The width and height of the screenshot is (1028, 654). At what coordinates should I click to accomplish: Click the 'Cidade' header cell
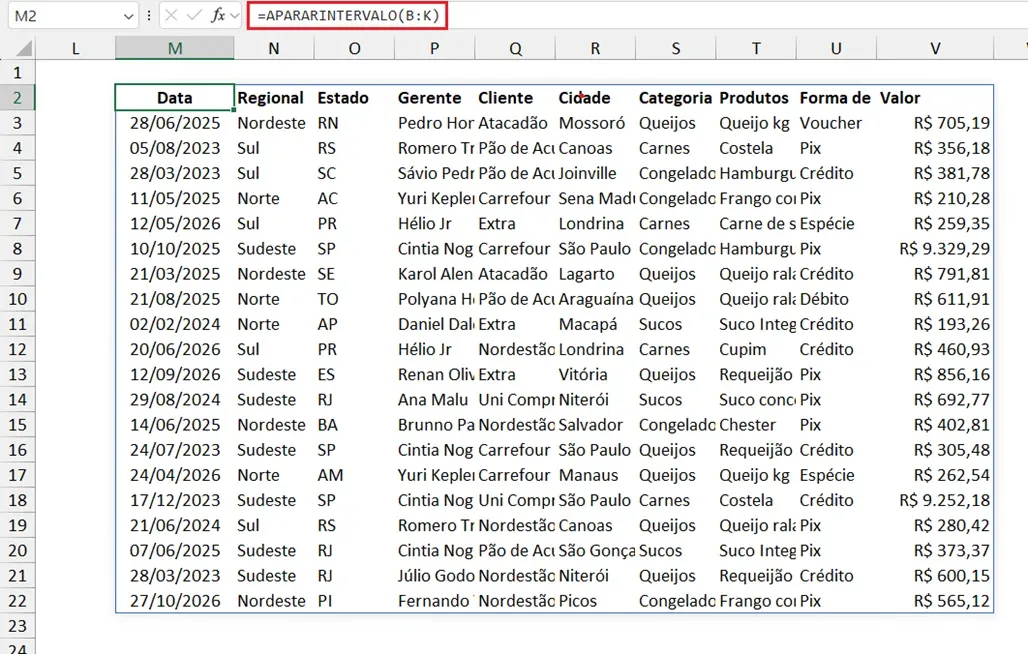(595, 98)
